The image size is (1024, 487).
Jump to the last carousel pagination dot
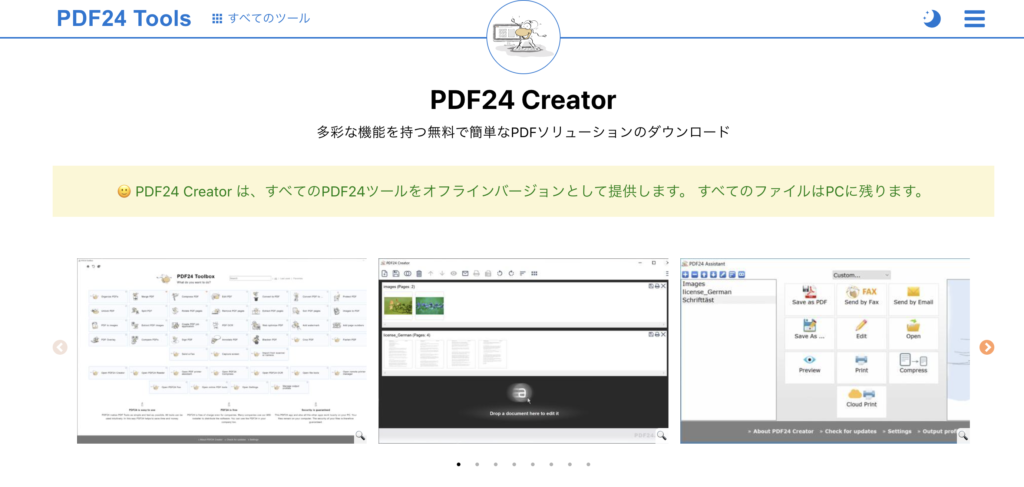tap(588, 465)
